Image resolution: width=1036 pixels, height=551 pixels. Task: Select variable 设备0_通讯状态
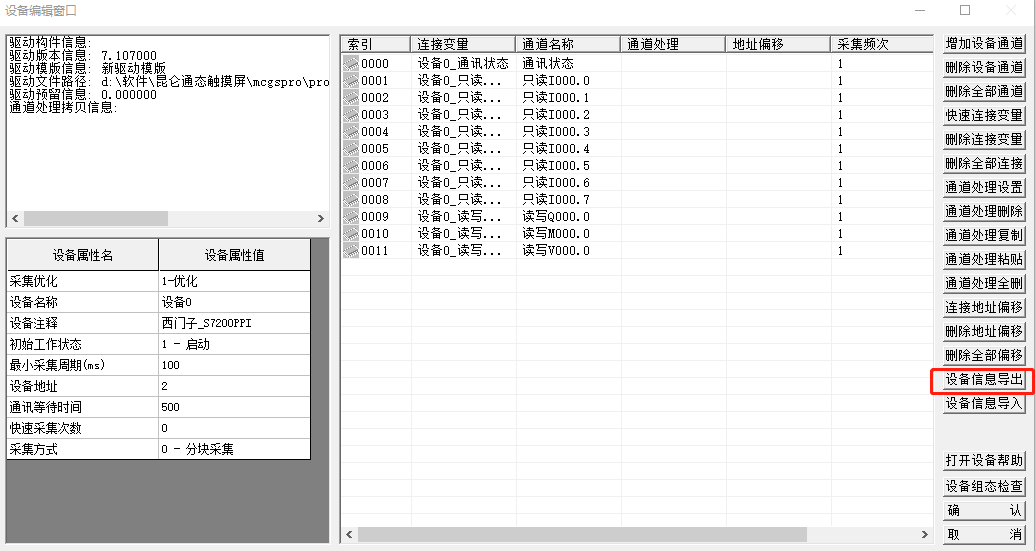pos(462,63)
